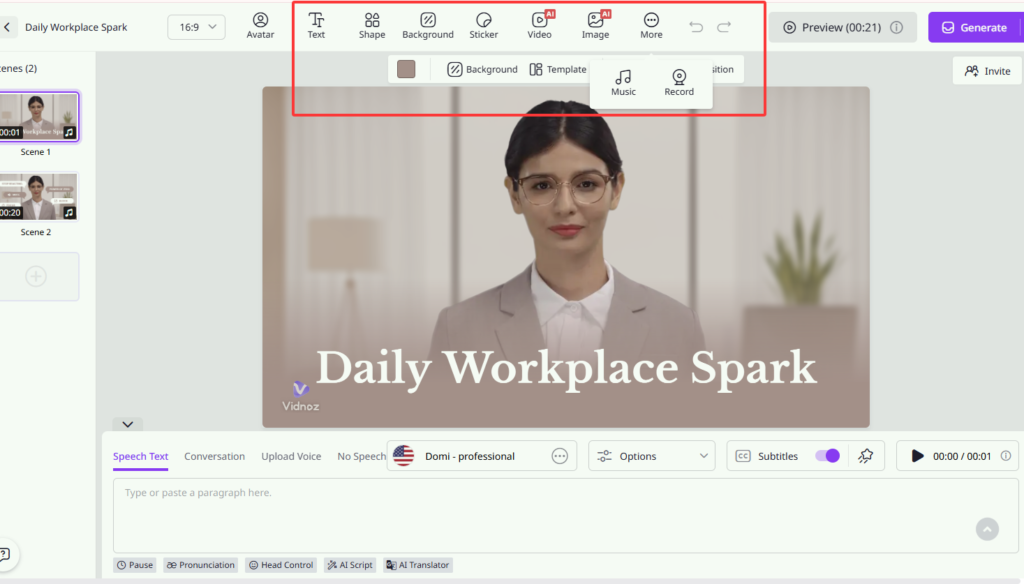Click the info icon beside Preview
This screenshot has width=1024, height=584.
point(897,27)
